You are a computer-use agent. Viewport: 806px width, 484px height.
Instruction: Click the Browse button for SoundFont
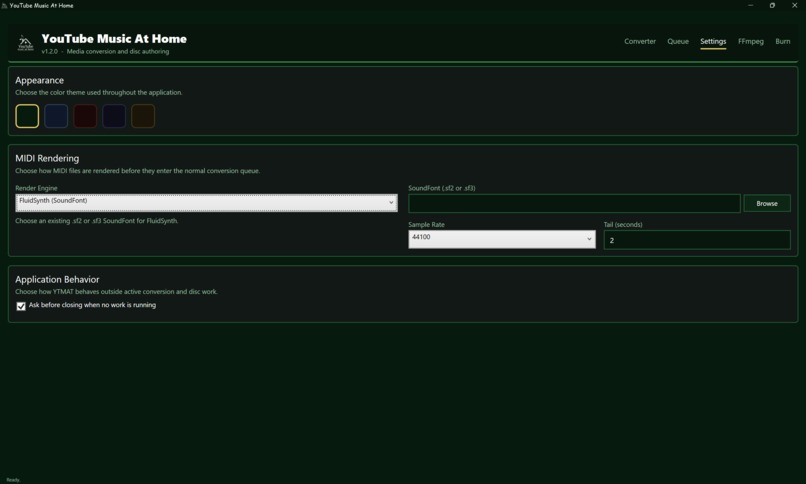tap(766, 203)
